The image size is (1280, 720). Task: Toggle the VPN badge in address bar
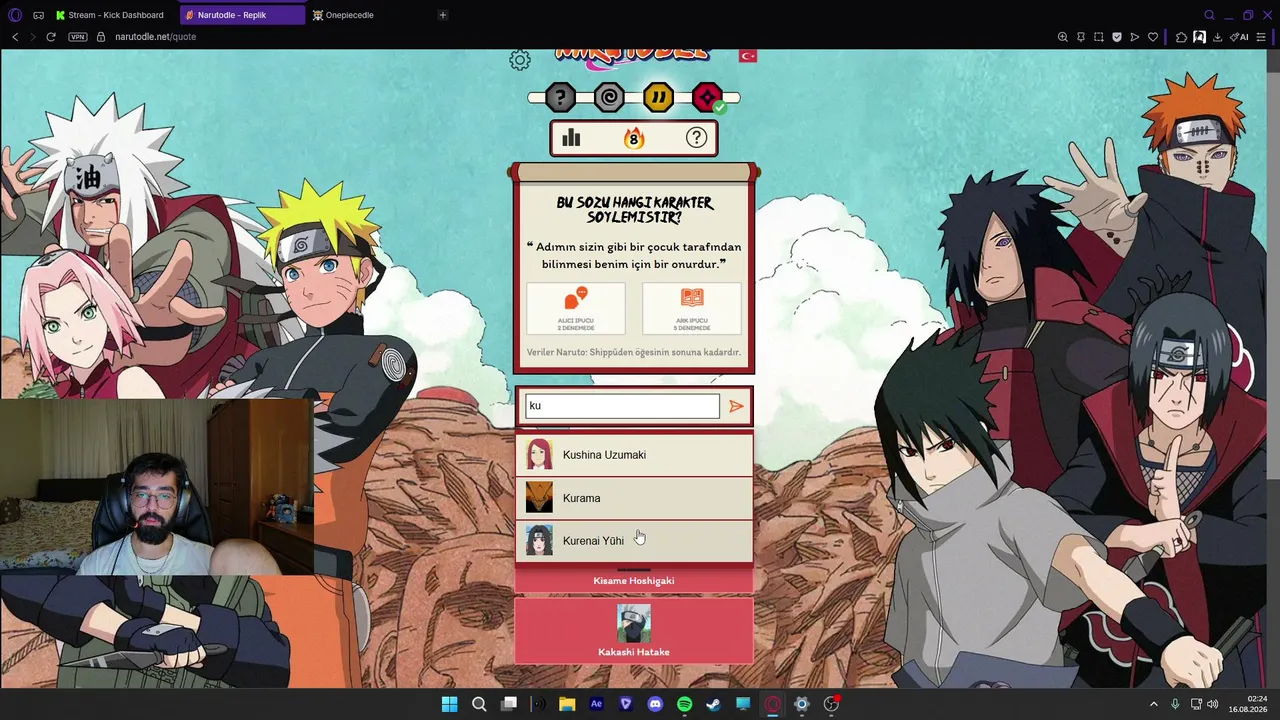pos(78,37)
